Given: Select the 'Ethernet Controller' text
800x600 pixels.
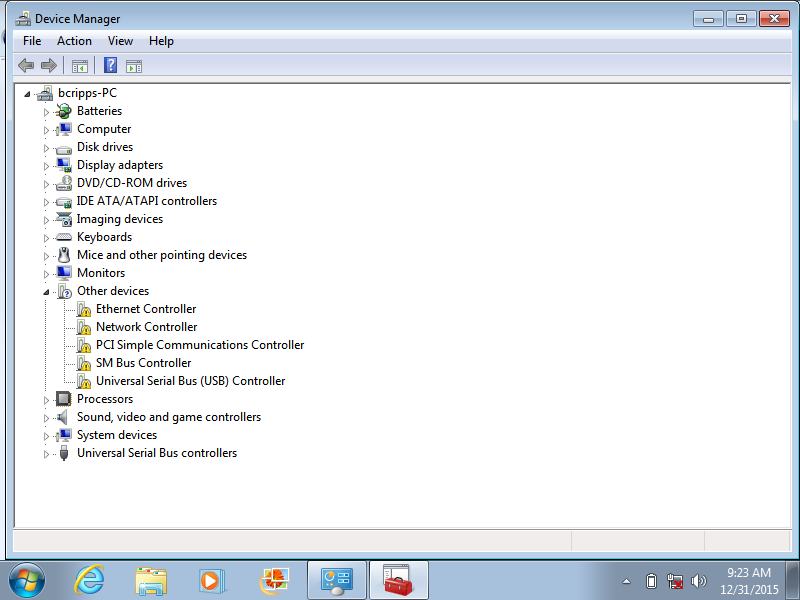Looking at the screenshot, I should [x=146, y=309].
